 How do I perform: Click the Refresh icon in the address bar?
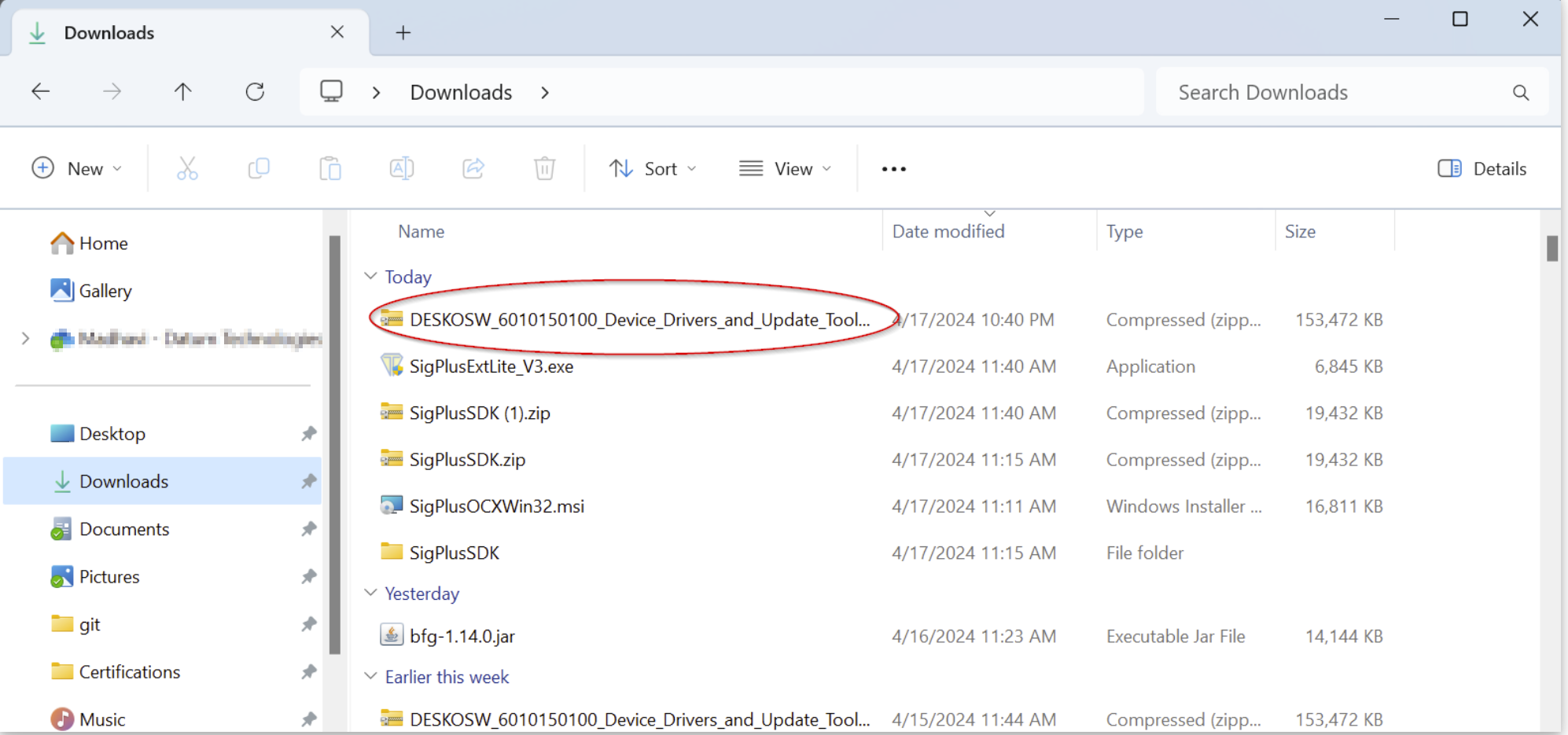tap(255, 91)
